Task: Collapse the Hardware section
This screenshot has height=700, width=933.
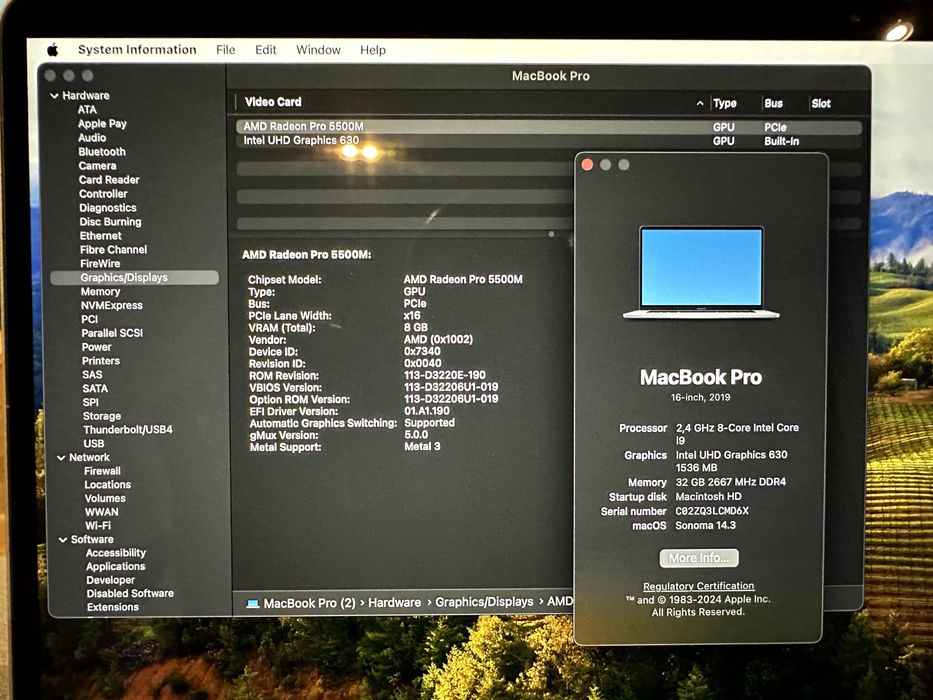Action: click(54, 96)
